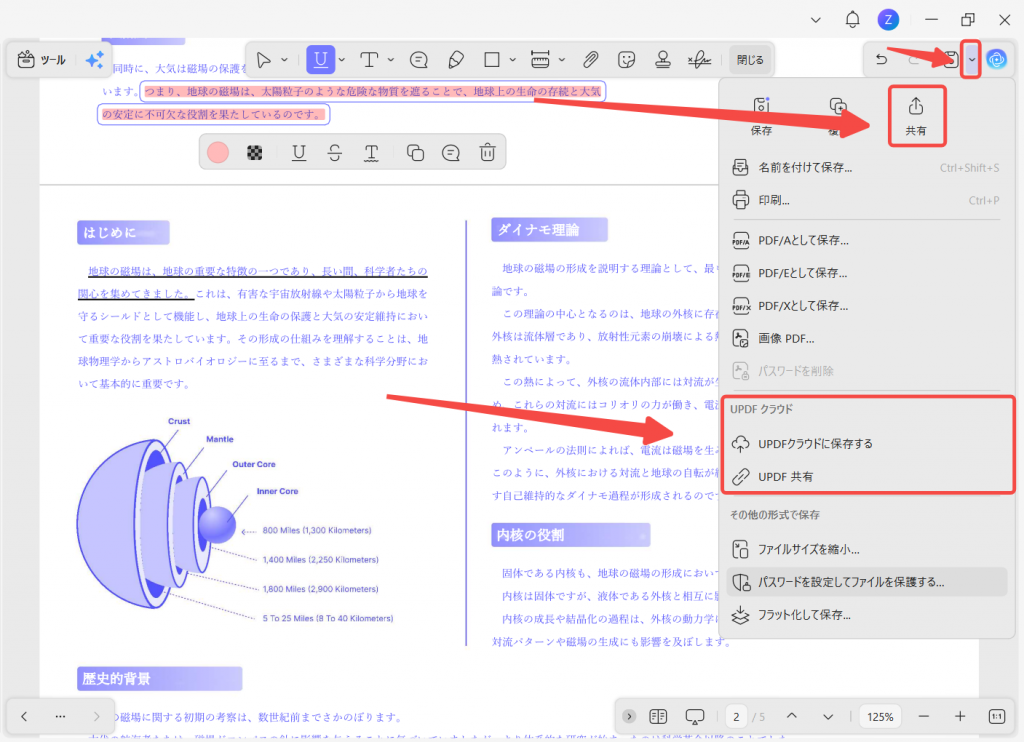Pick the pink highlight color swatch
The height and width of the screenshot is (742, 1024).
tap(218, 153)
